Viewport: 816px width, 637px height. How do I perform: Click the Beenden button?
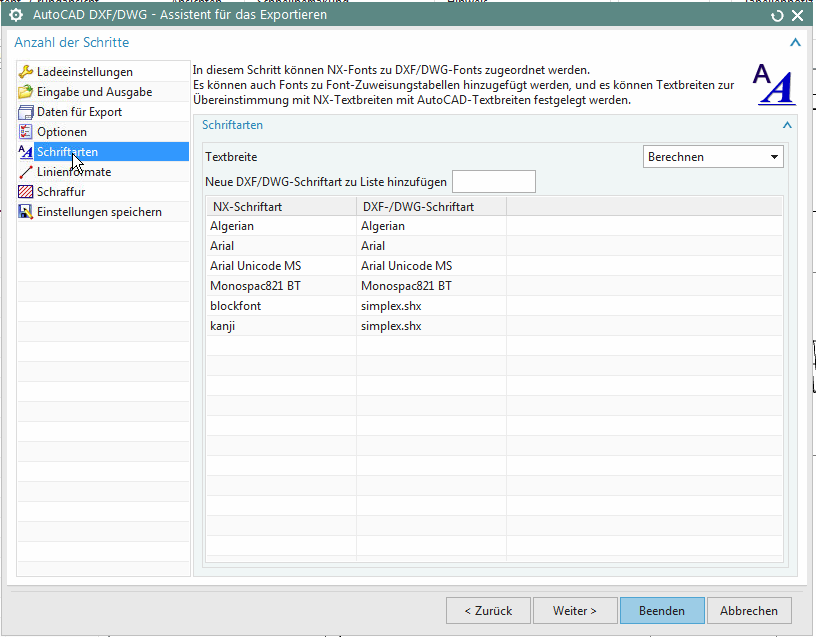coord(662,610)
